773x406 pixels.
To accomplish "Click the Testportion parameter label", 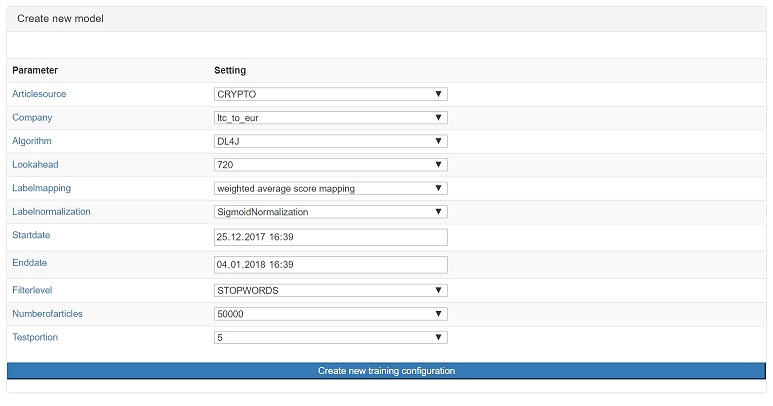I will 35,338.
